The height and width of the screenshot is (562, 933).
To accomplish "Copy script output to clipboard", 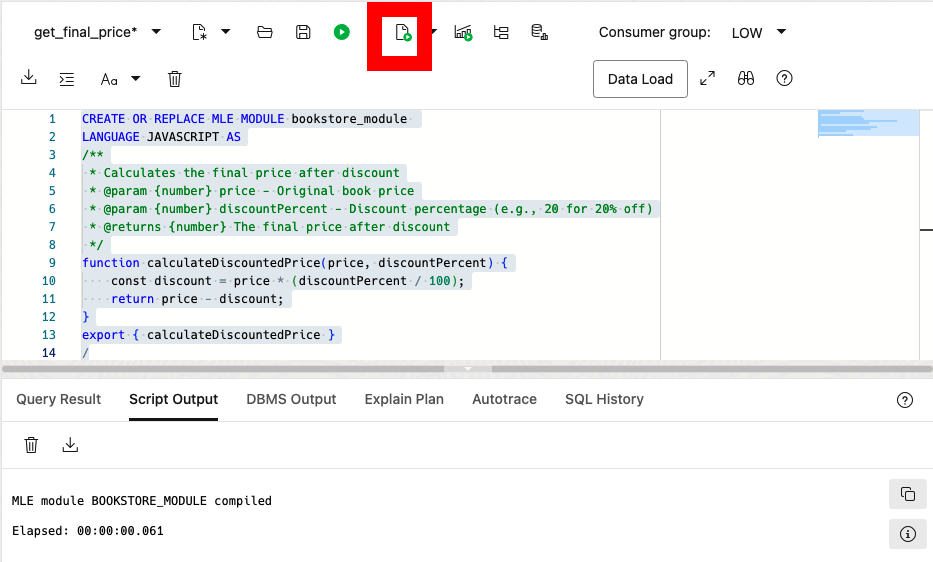I will (x=907, y=494).
